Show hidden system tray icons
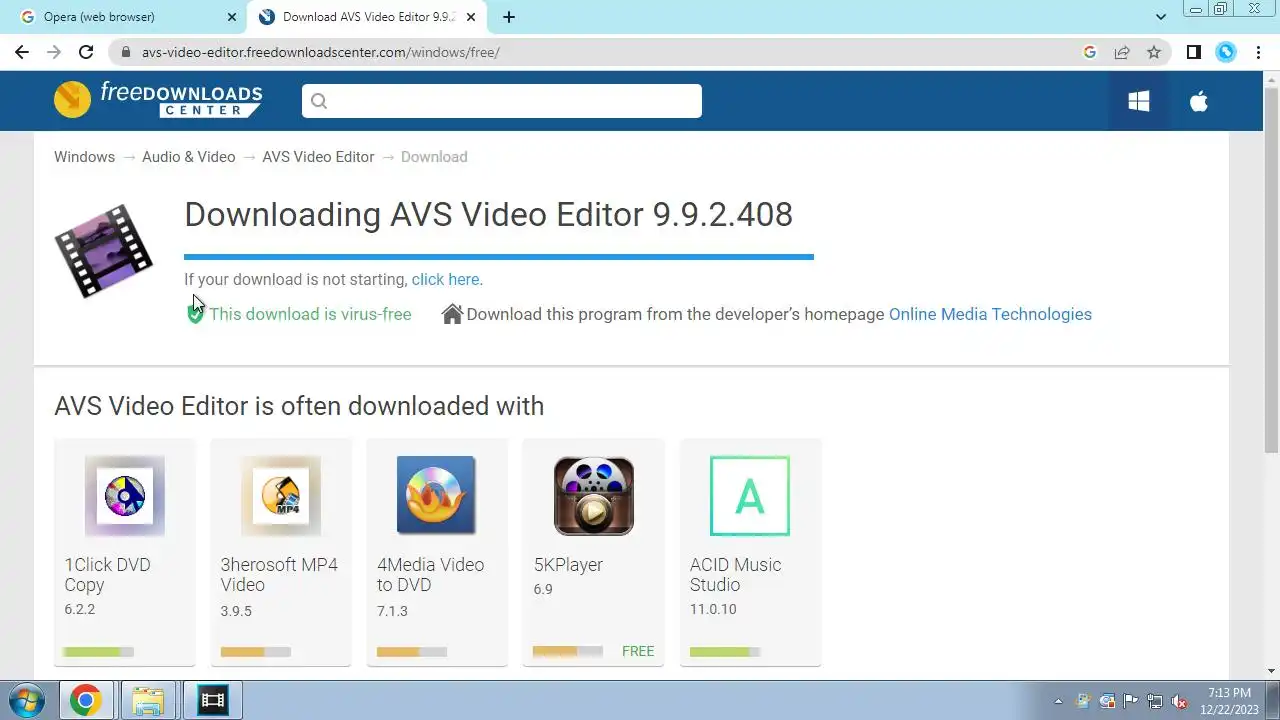 click(x=1058, y=701)
